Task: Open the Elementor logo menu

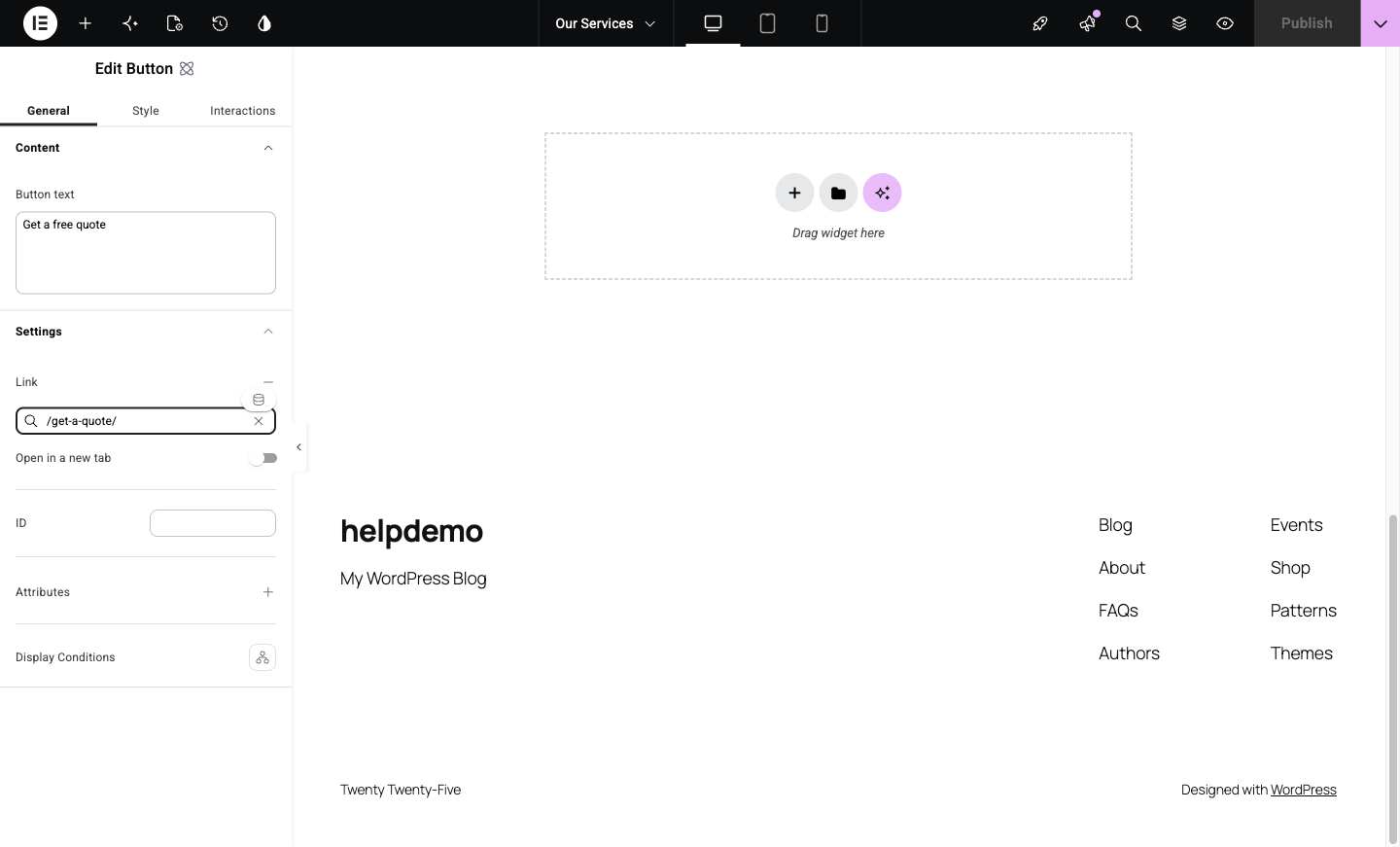Action: 40,23
